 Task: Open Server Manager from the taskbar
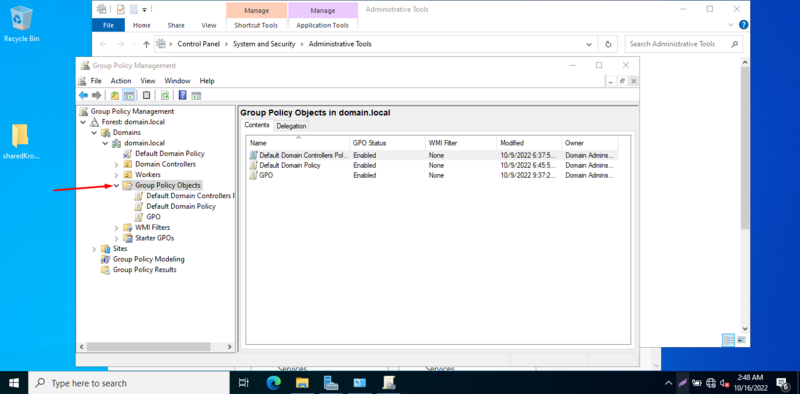(331, 383)
